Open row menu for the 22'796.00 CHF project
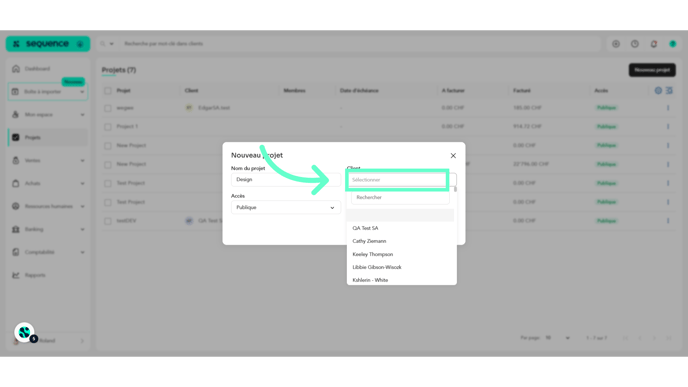This screenshot has width=688, height=387. 668,164
